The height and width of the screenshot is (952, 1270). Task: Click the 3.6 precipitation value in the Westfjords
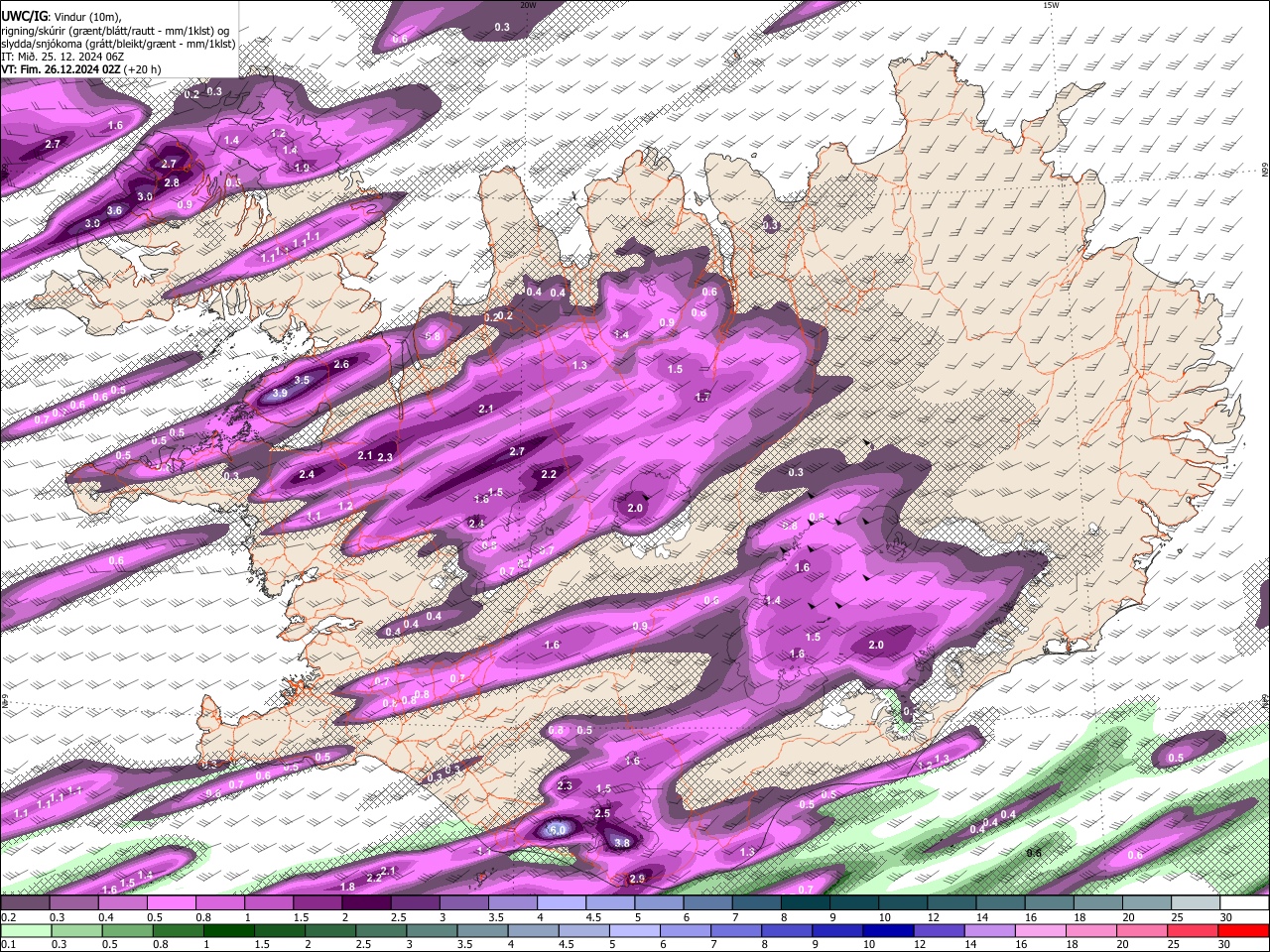point(114,210)
